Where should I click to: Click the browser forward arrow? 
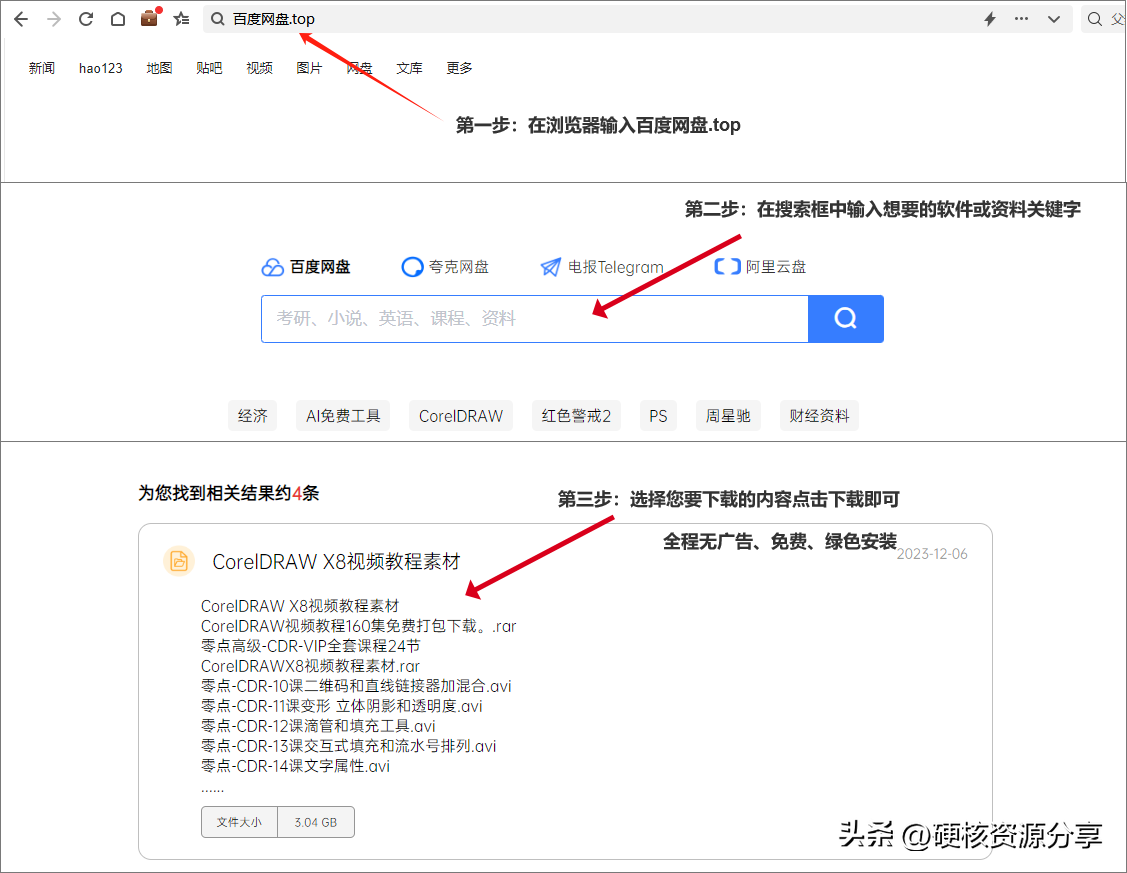pos(54,19)
